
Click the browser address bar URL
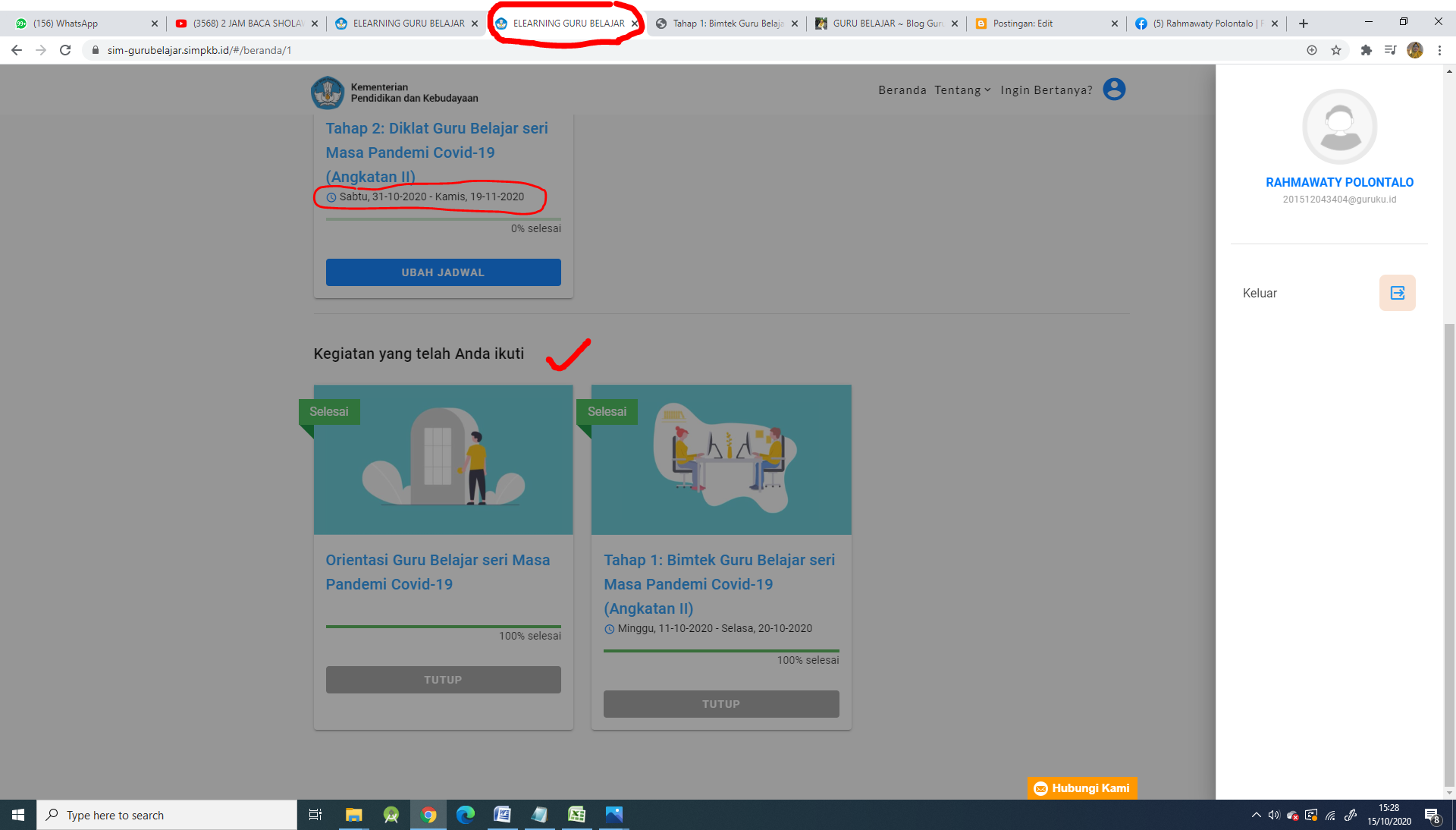(x=199, y=50)
